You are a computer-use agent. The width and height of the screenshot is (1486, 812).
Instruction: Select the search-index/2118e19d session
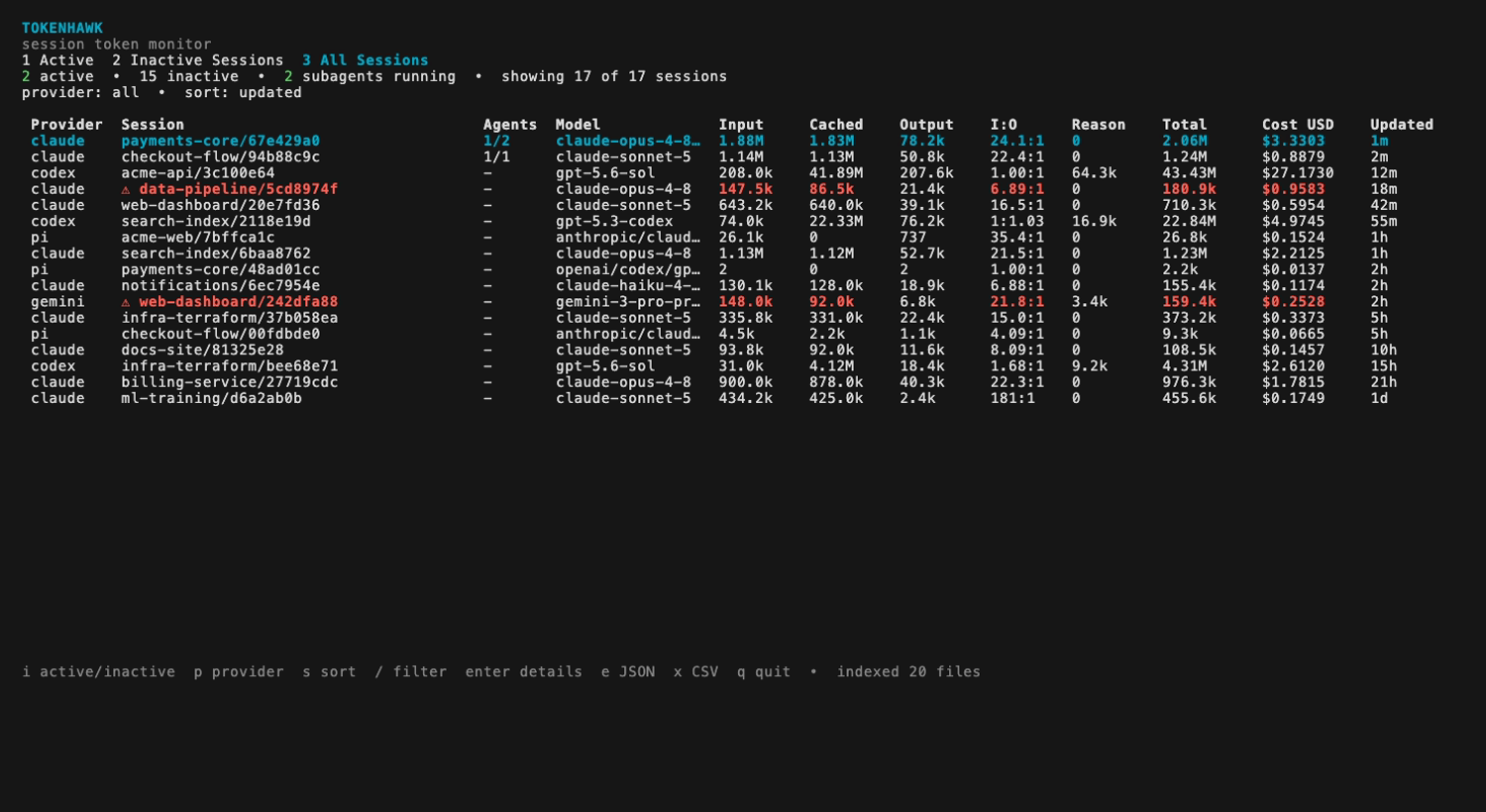216,222
